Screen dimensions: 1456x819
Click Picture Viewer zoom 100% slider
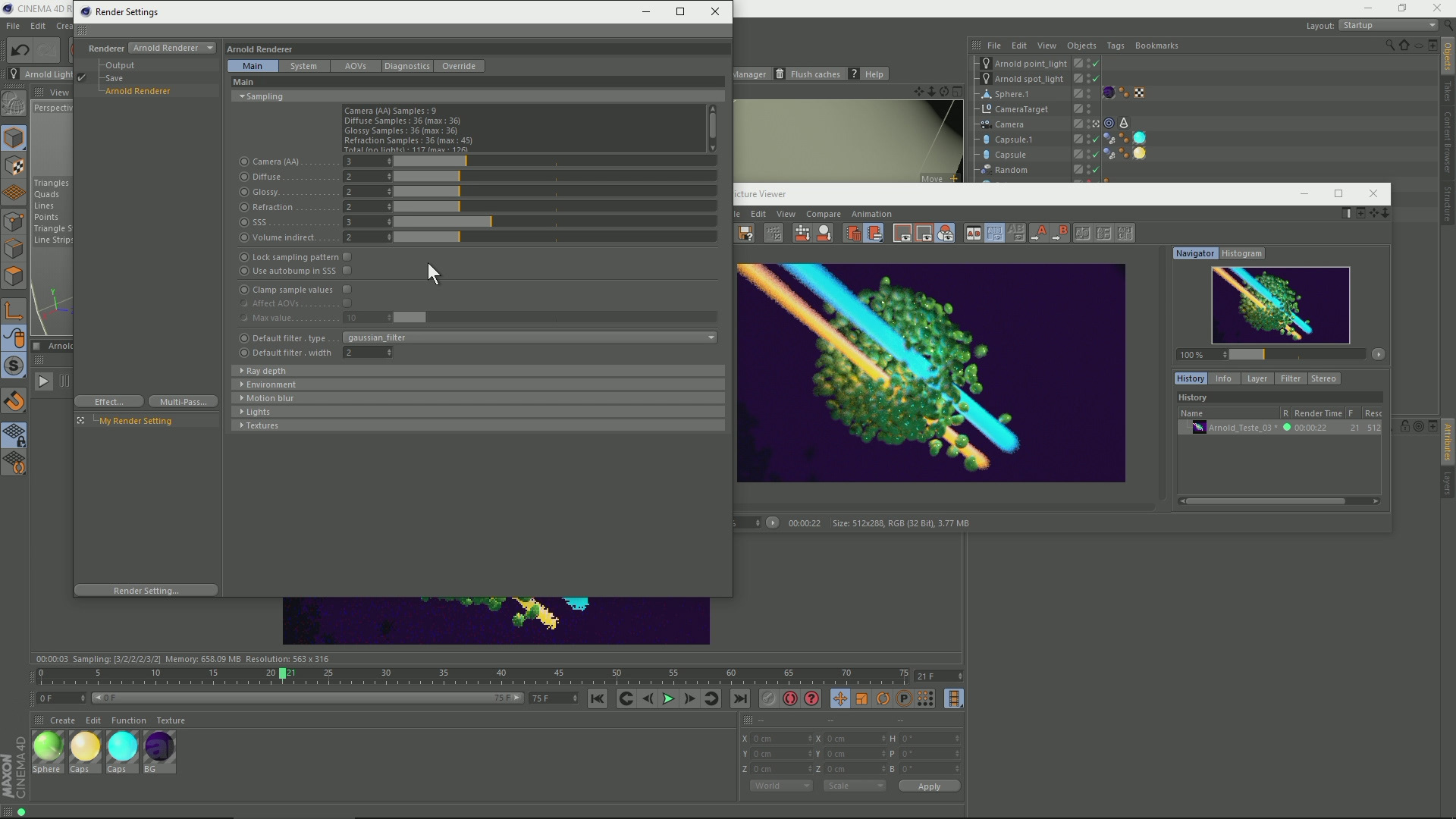coord(1298,355)
